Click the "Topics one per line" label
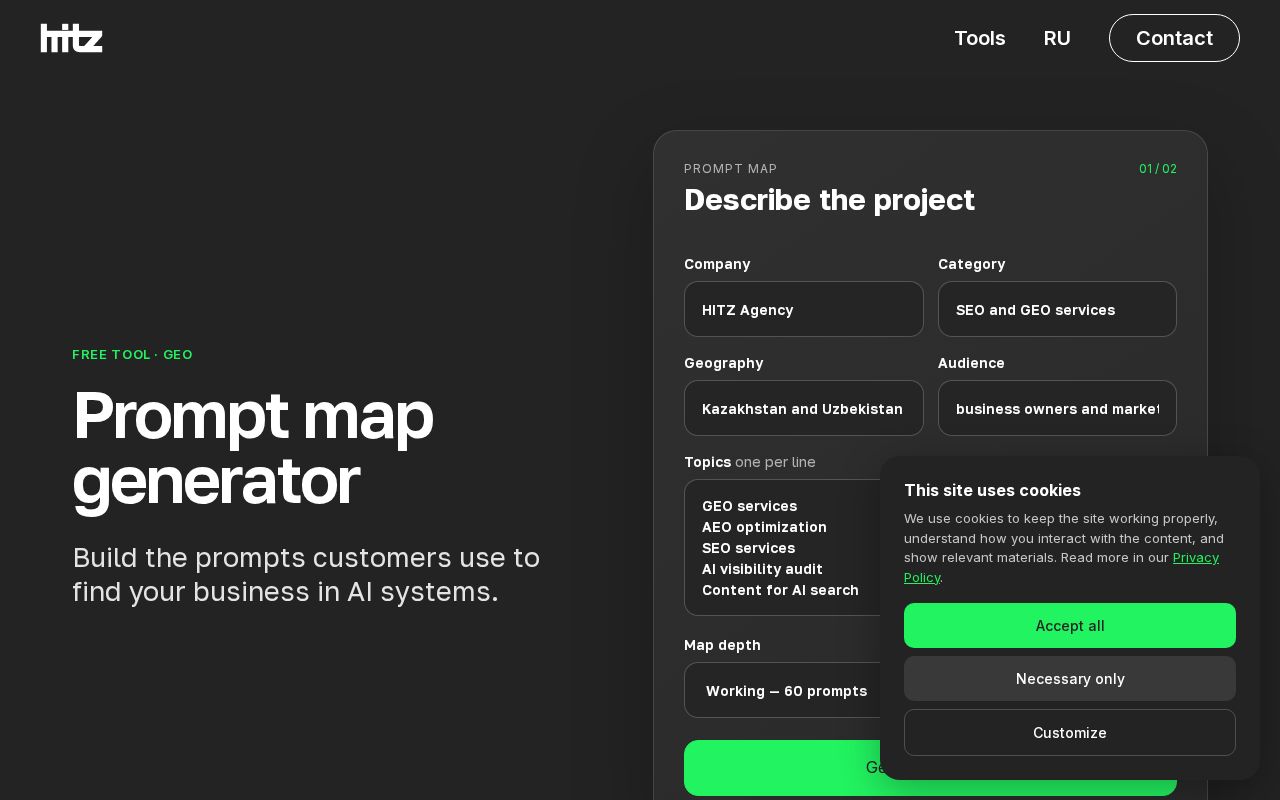This screenshot has height=800, width=1280. point(750,462)
